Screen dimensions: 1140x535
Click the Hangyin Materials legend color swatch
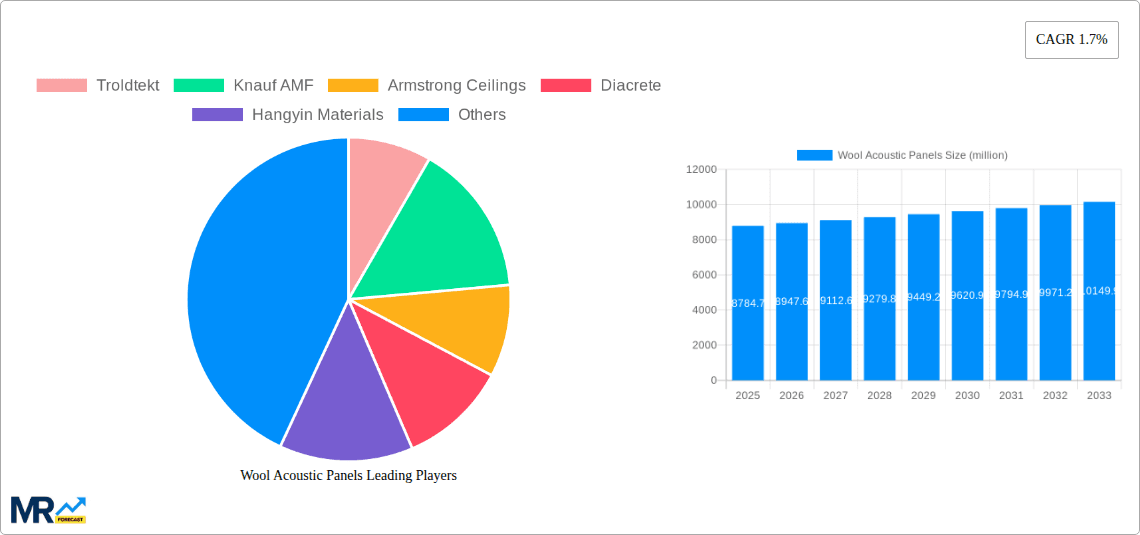217,115
